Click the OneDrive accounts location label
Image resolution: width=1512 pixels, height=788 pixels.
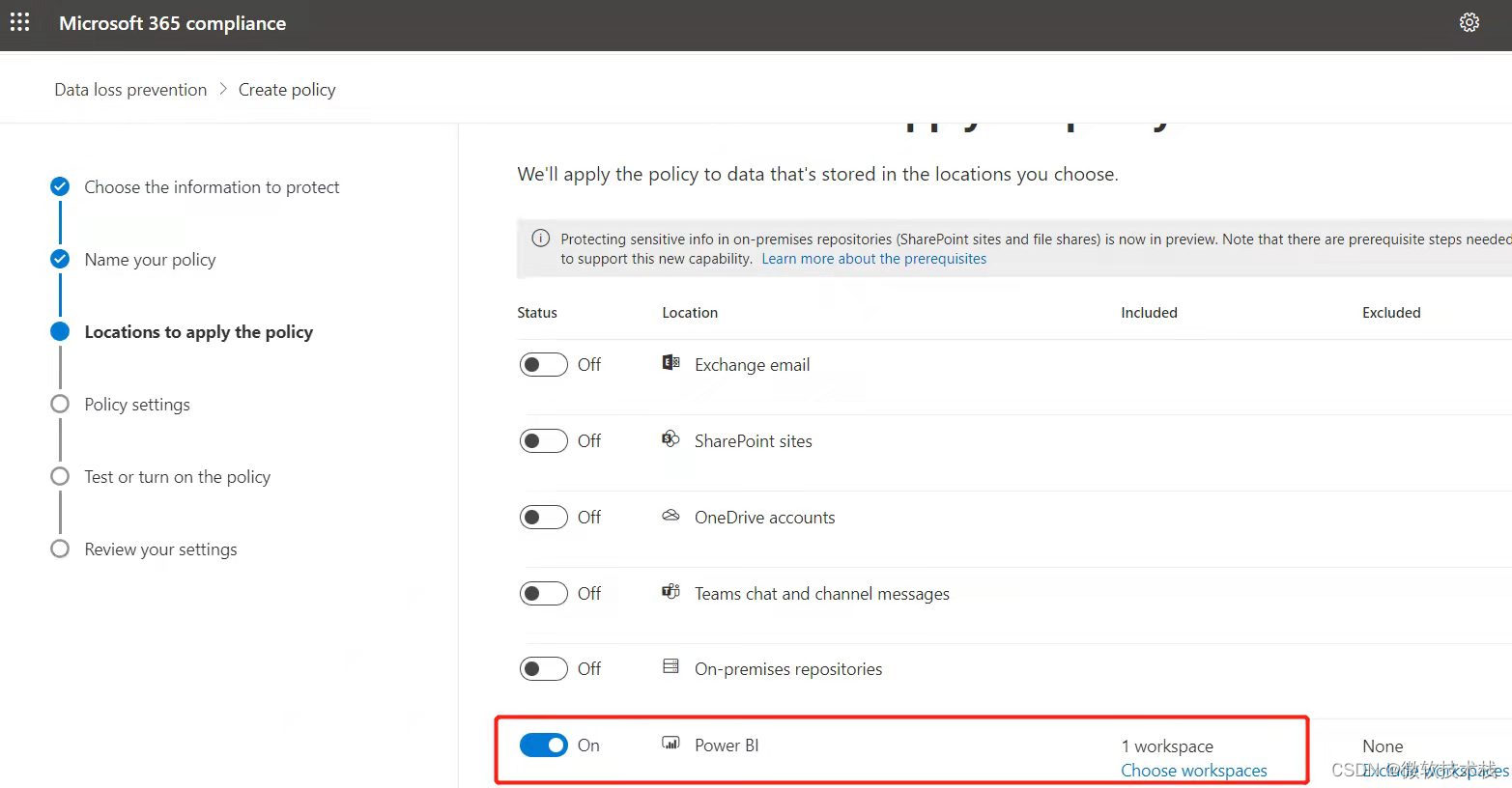(765, 518)
